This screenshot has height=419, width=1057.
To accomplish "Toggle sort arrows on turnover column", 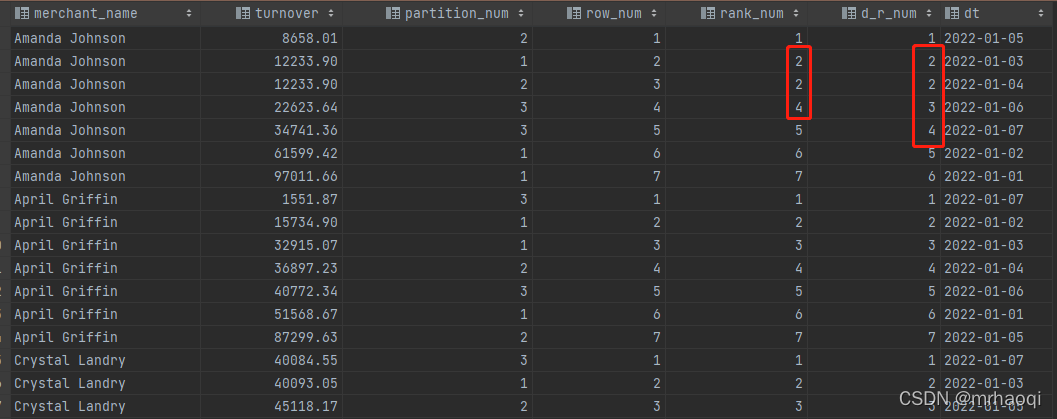I will (331, 13).
